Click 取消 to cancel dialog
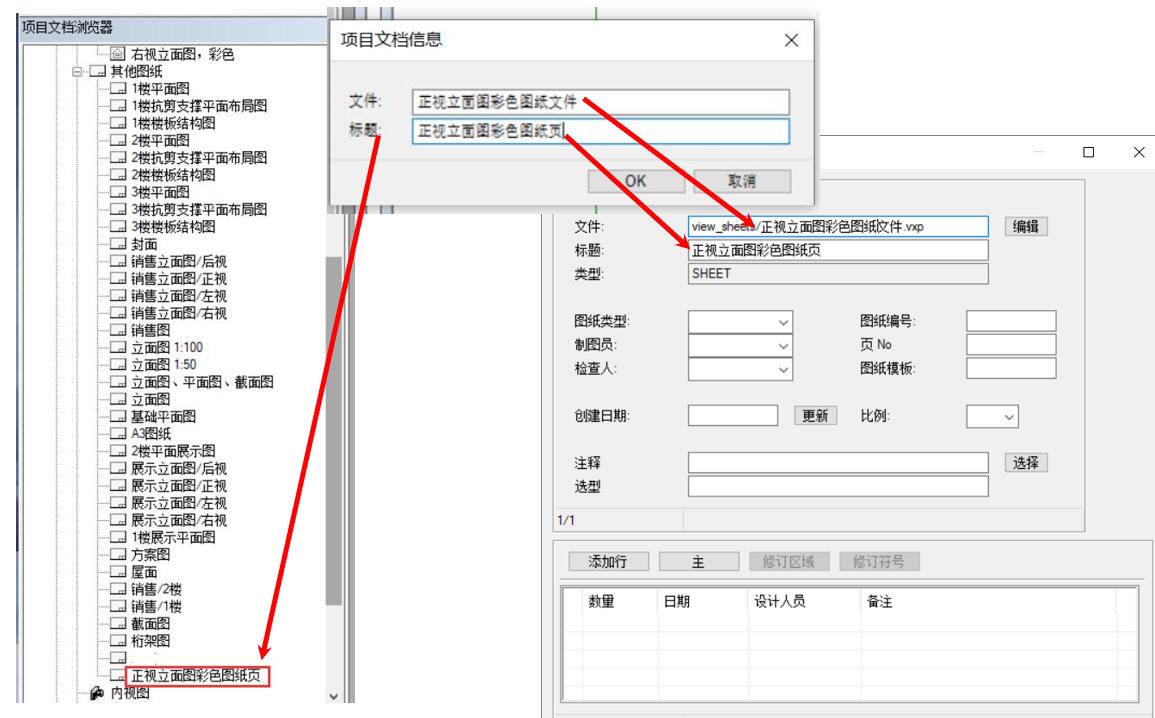The height and width of the screenshot is (718, 1155). [x=742, y=181]
